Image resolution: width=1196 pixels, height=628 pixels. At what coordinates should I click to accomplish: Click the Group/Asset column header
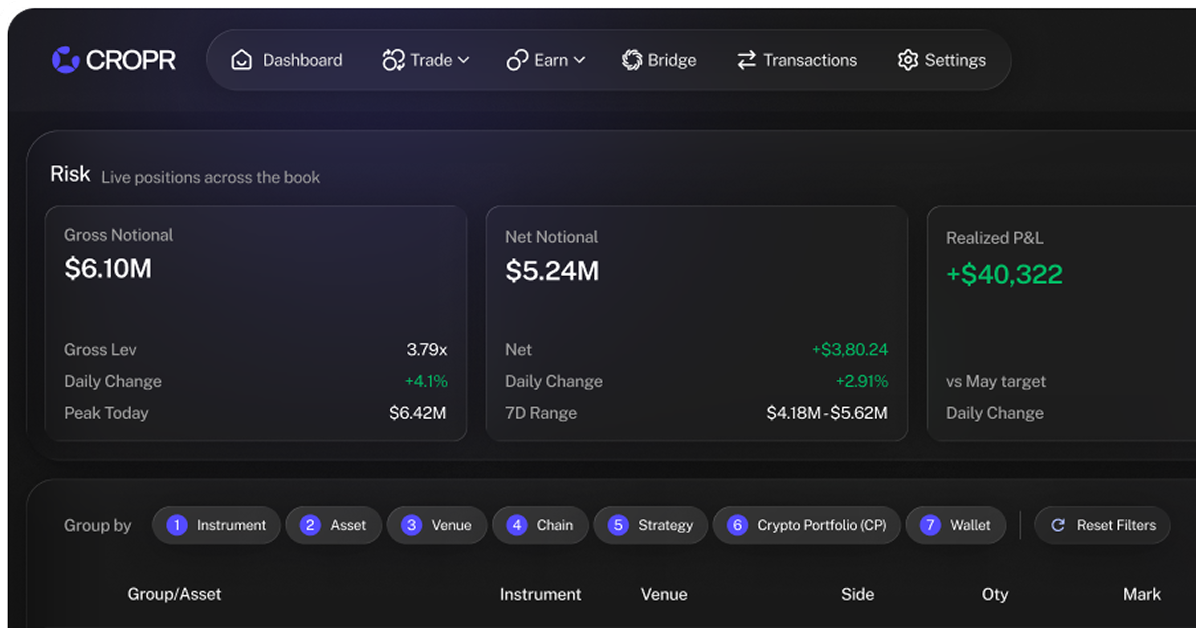[174, 594]
